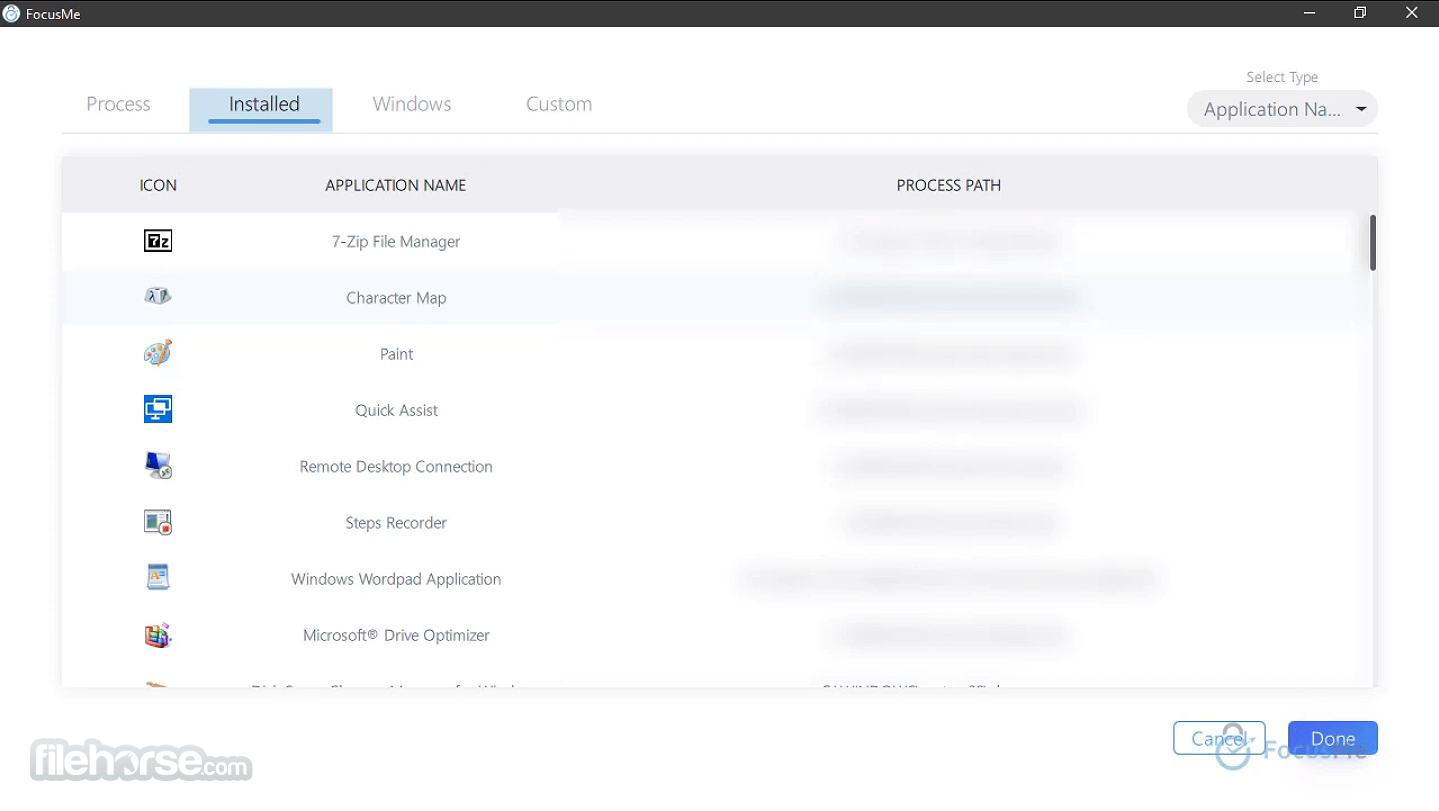Select the Remote Desktop Connection name
Image resolution: width=1439 pixels, height=811 pixels.
396,466
